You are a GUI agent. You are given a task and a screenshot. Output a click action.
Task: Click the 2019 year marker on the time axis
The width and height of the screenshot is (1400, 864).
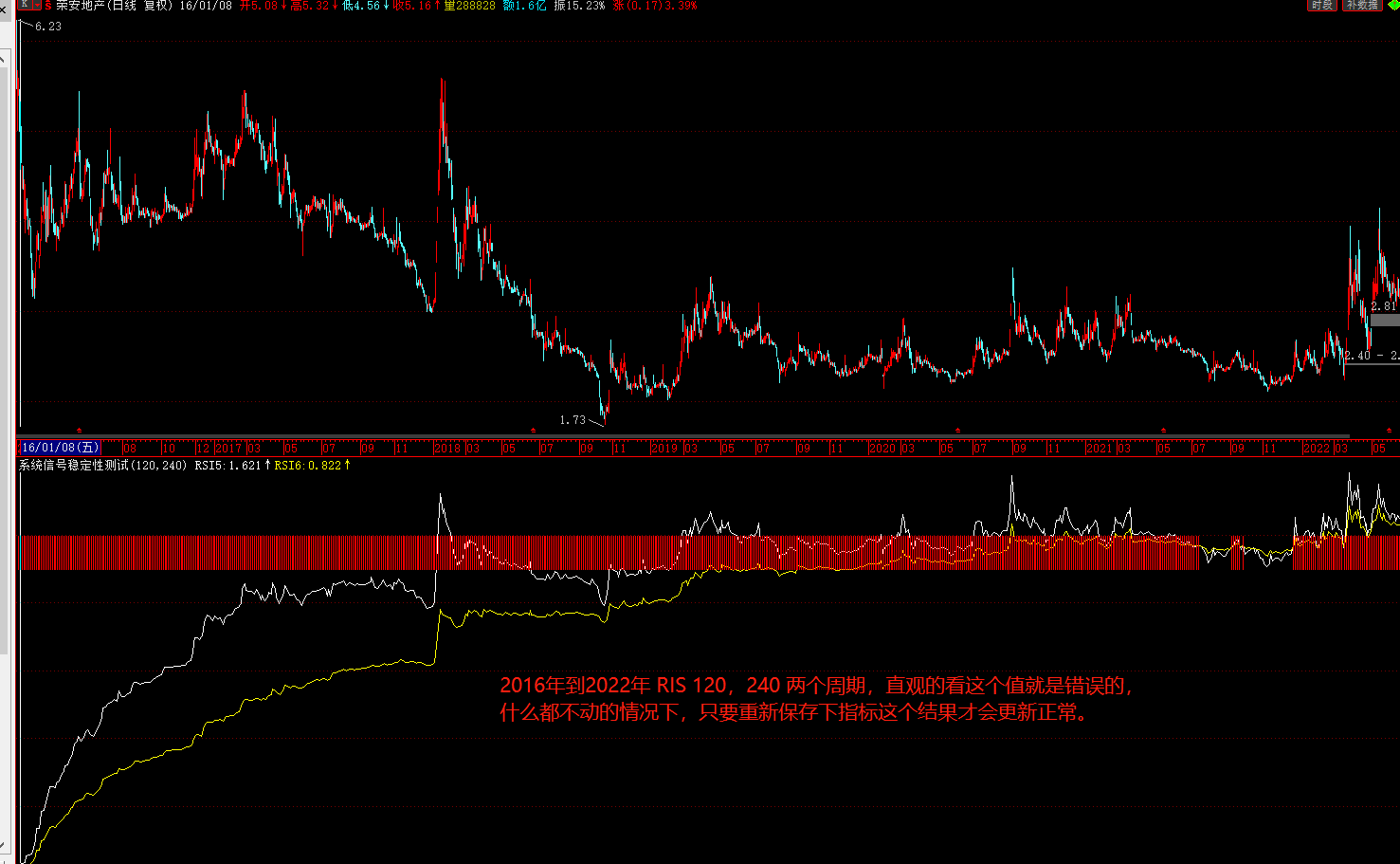(x=664, y=448)
